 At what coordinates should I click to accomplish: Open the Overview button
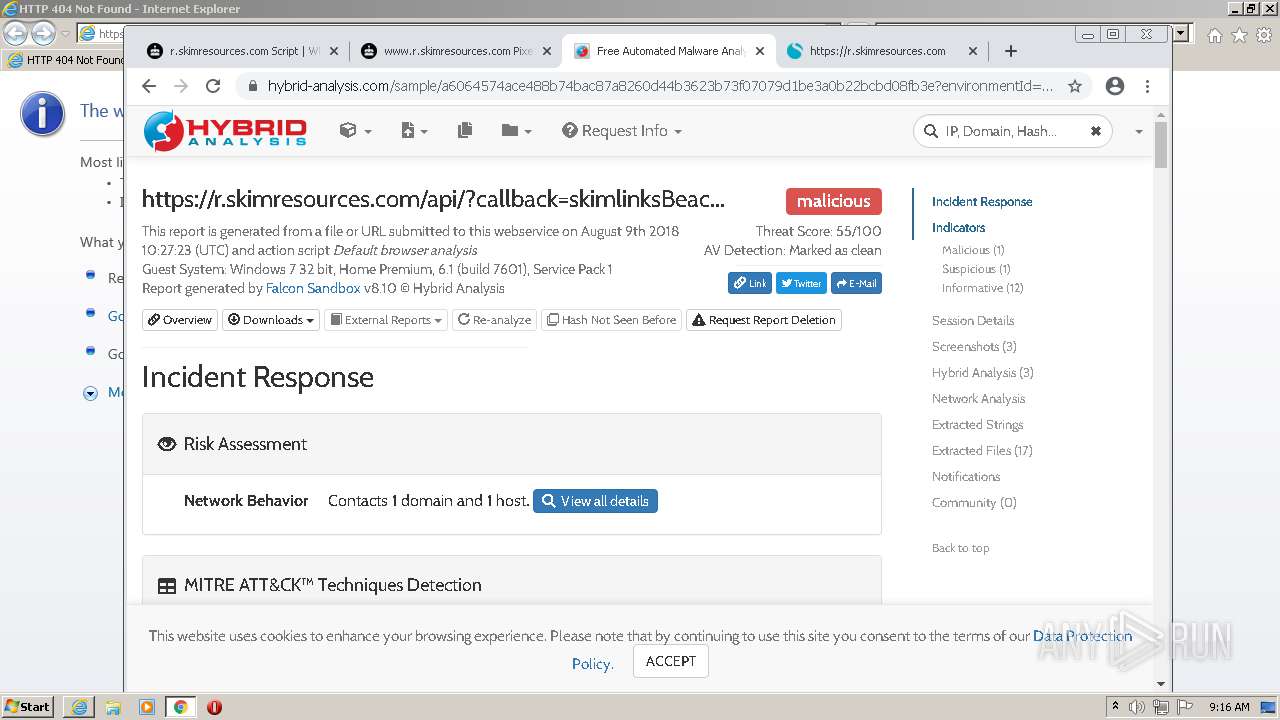click(x=180, y=320)
